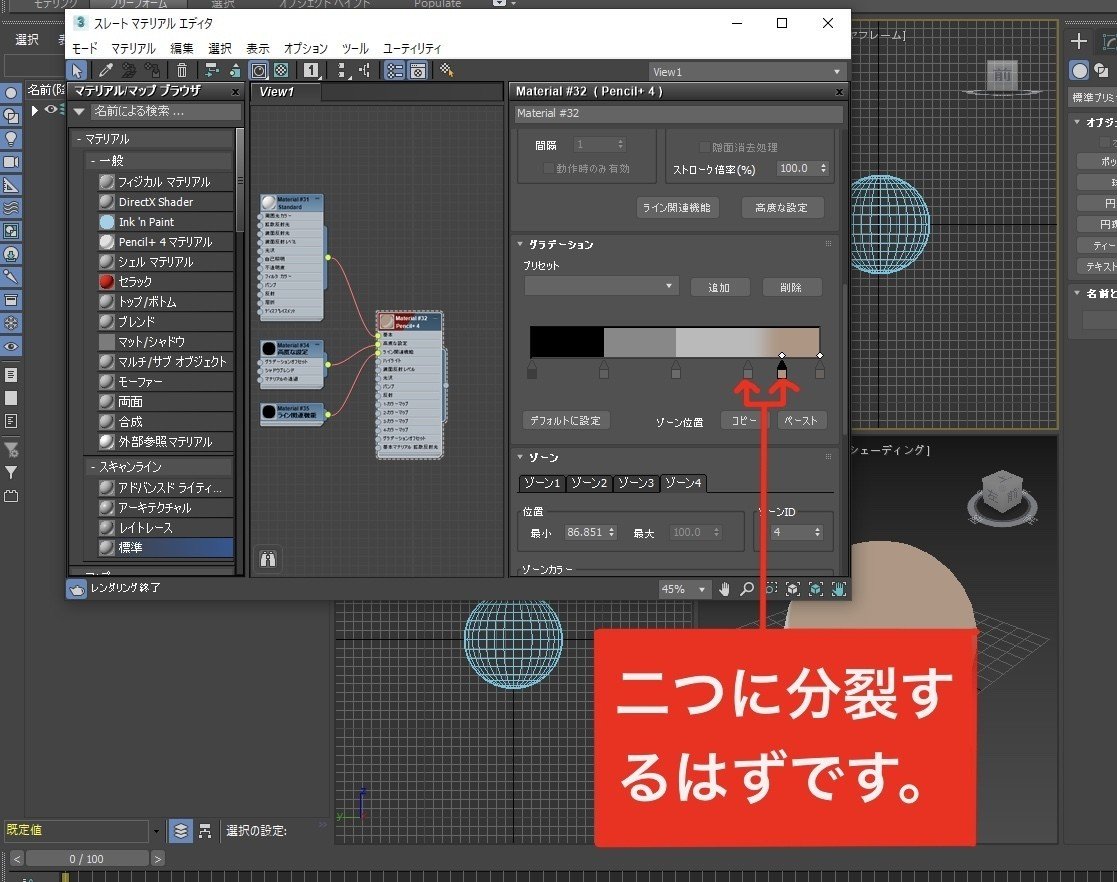Collapse the マテリアル category in browser
Screen dimensions: 1117x882
[x=79, y=139]
